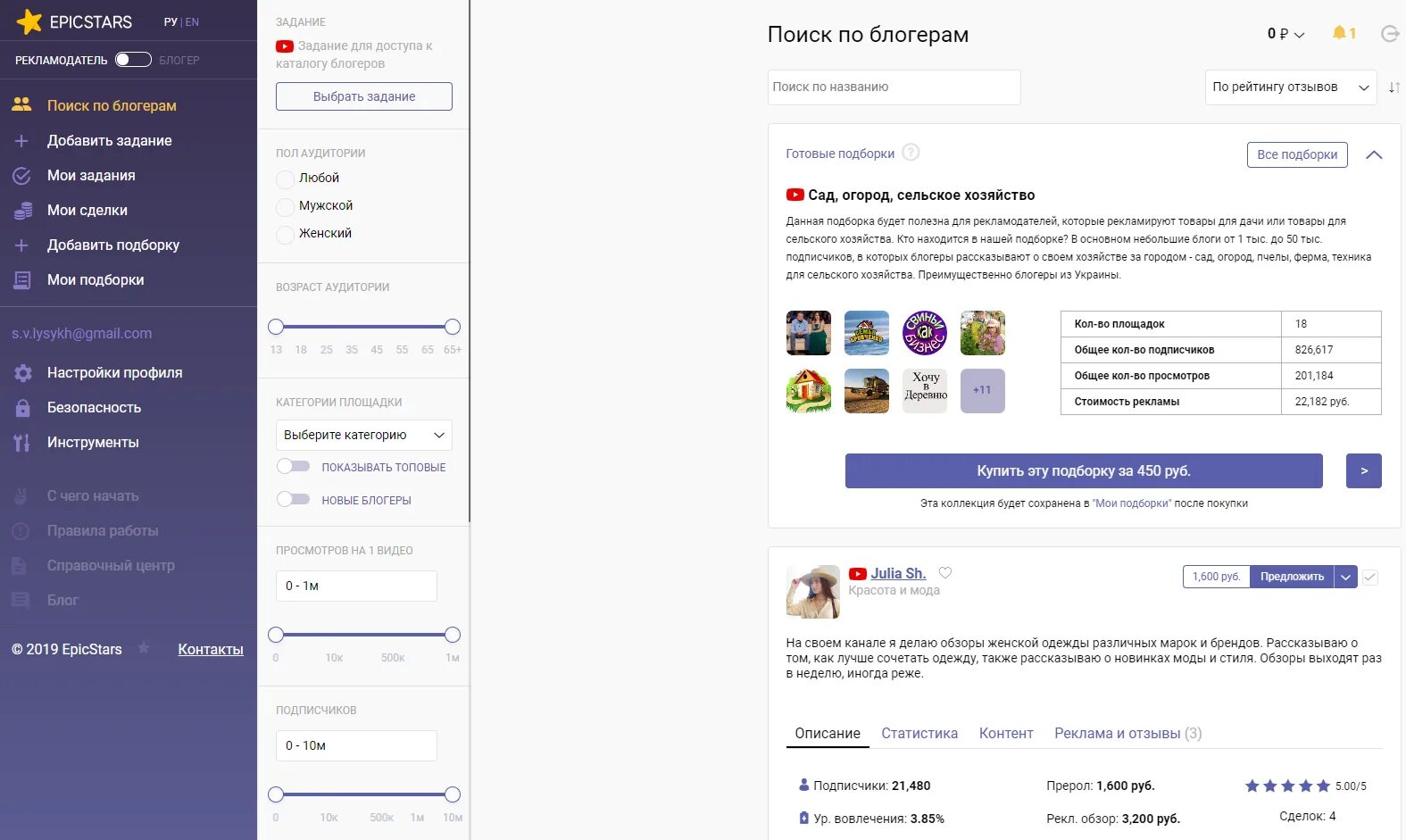The image size is (1406, 840).
Task: Check the select box for Julia Sh.
Action: tap(1370, 577)
